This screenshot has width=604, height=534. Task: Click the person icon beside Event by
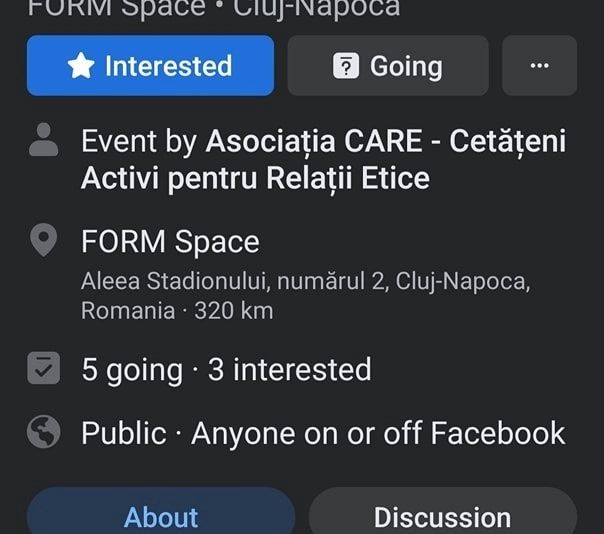(x=44, y=139)
